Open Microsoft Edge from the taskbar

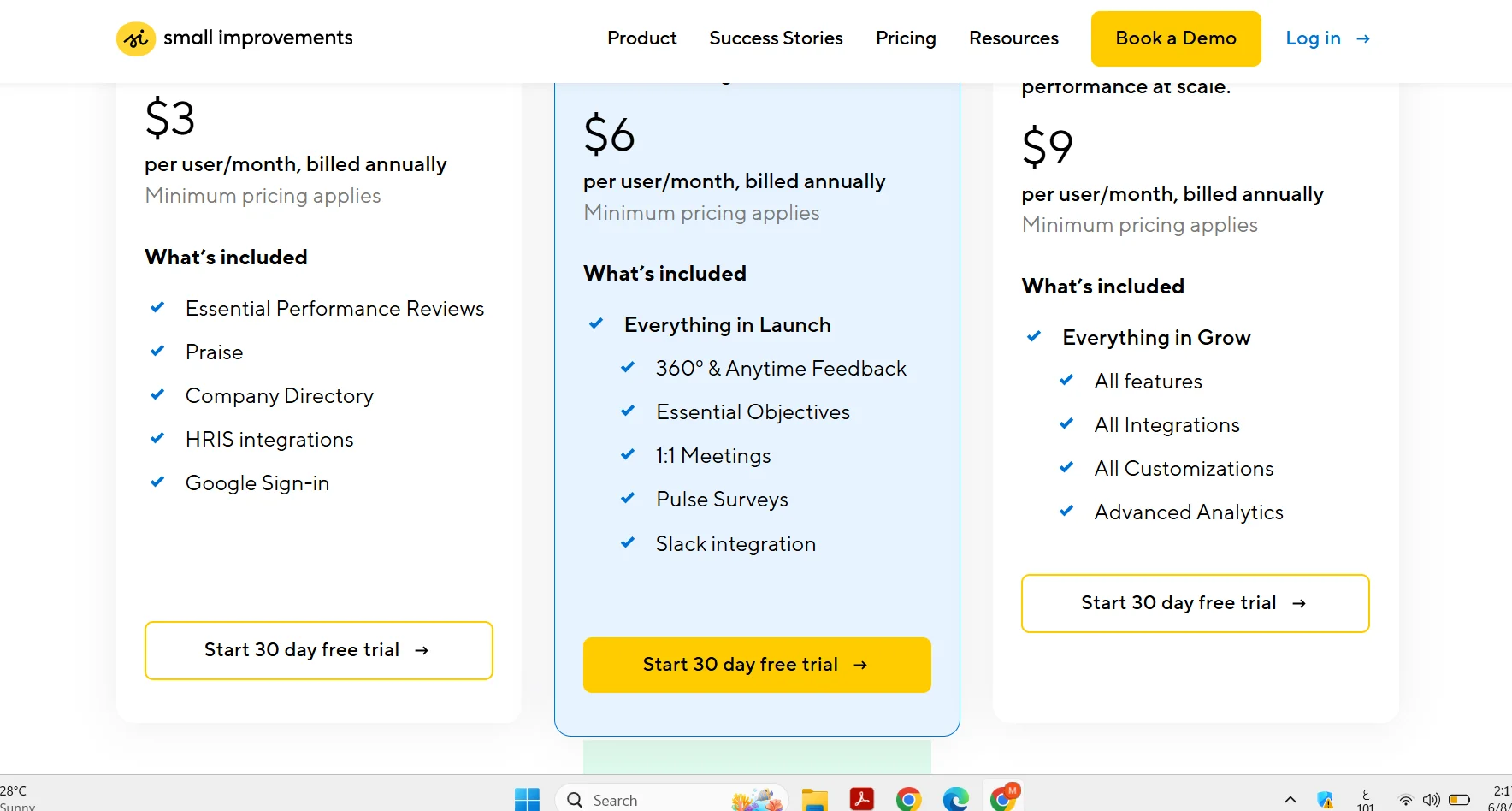point(955,800)
